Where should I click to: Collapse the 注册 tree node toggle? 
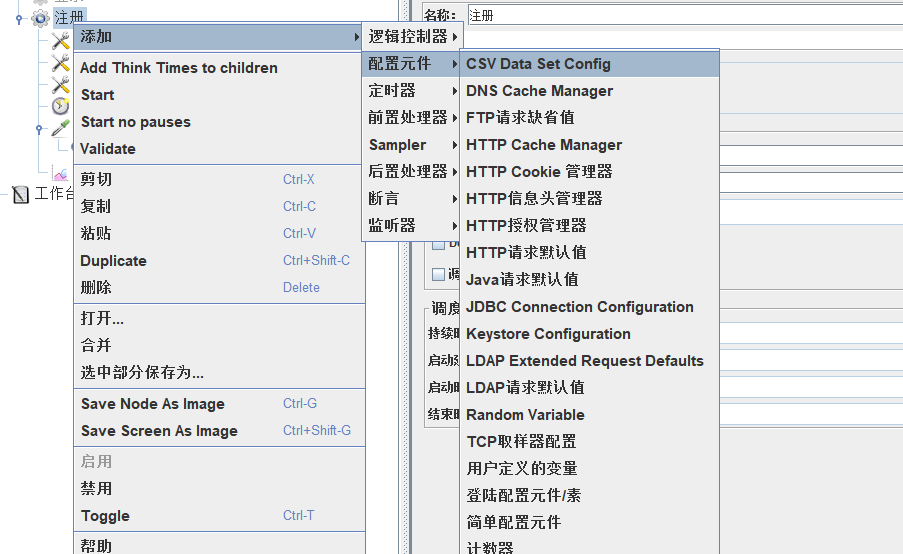click(x=19, y=18)
